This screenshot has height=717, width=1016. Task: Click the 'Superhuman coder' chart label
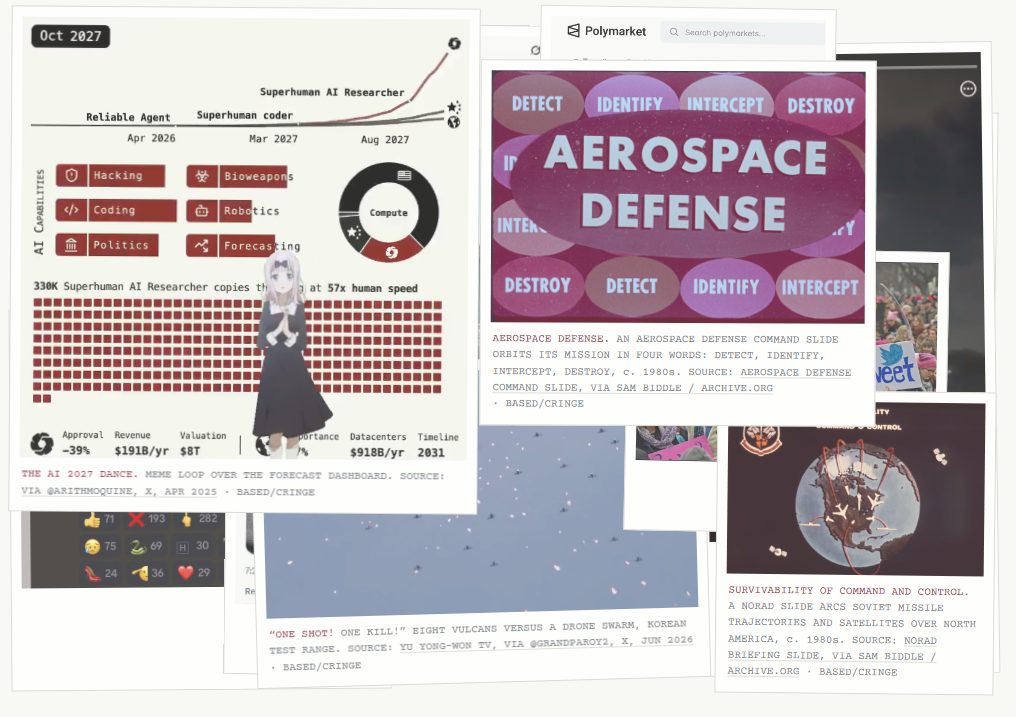[x=245, y=115]
